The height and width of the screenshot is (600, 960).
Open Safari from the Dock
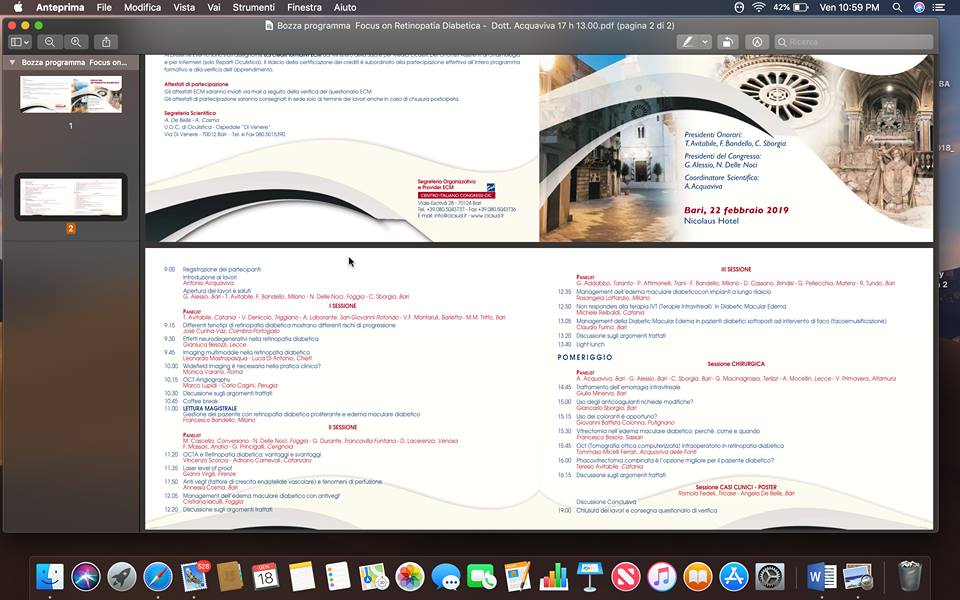click(x=158, y=576)
